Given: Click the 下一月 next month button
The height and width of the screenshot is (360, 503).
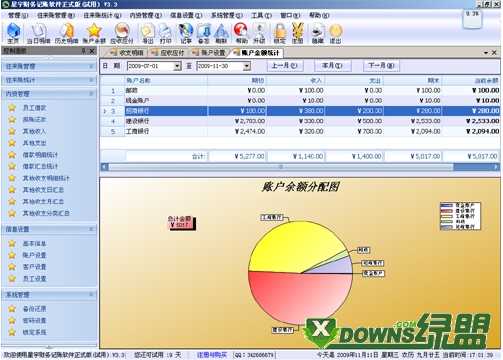Looking at the screenshot, I should (381, 66).
